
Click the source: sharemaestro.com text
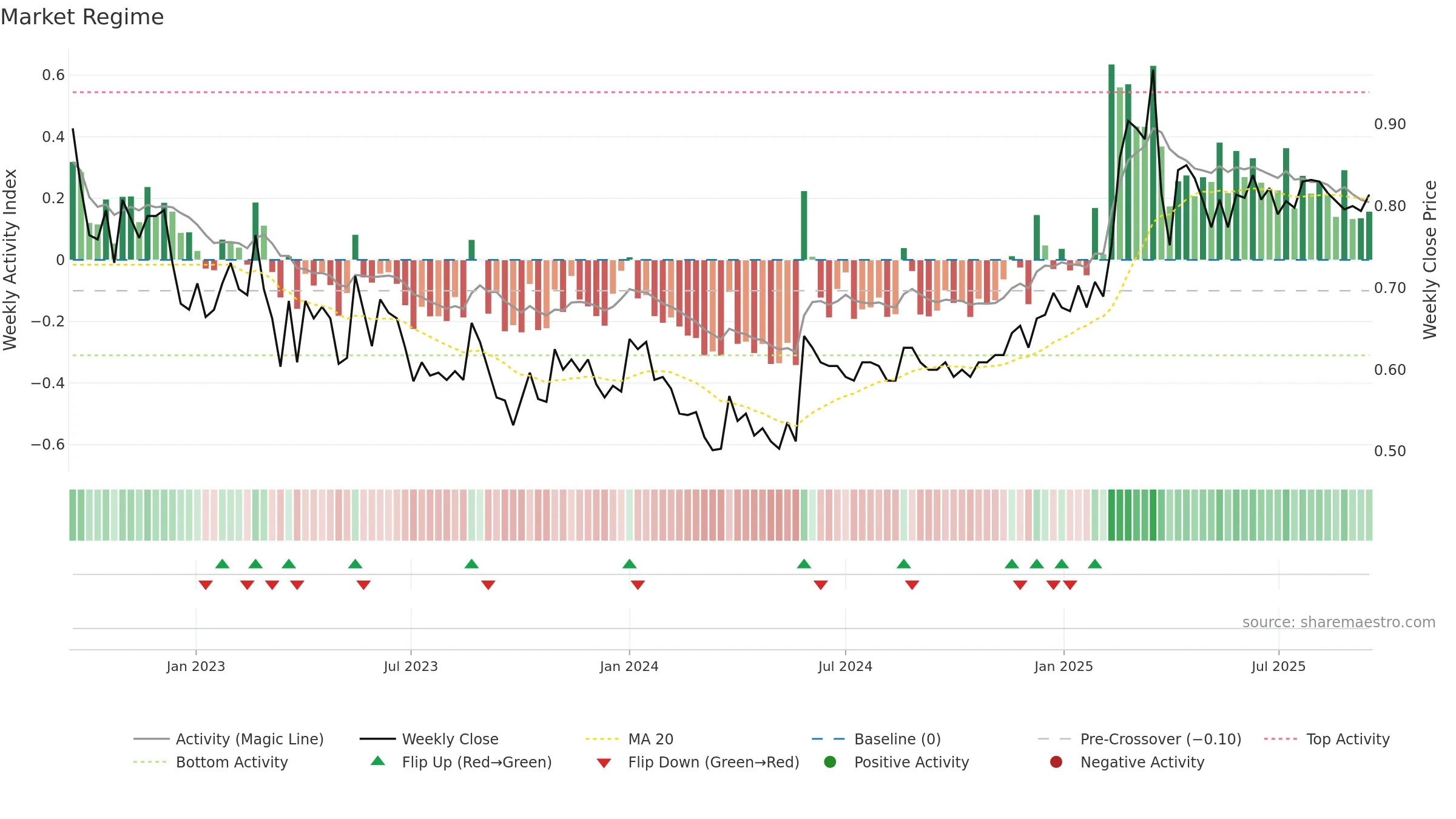[x=1339, y=622]
